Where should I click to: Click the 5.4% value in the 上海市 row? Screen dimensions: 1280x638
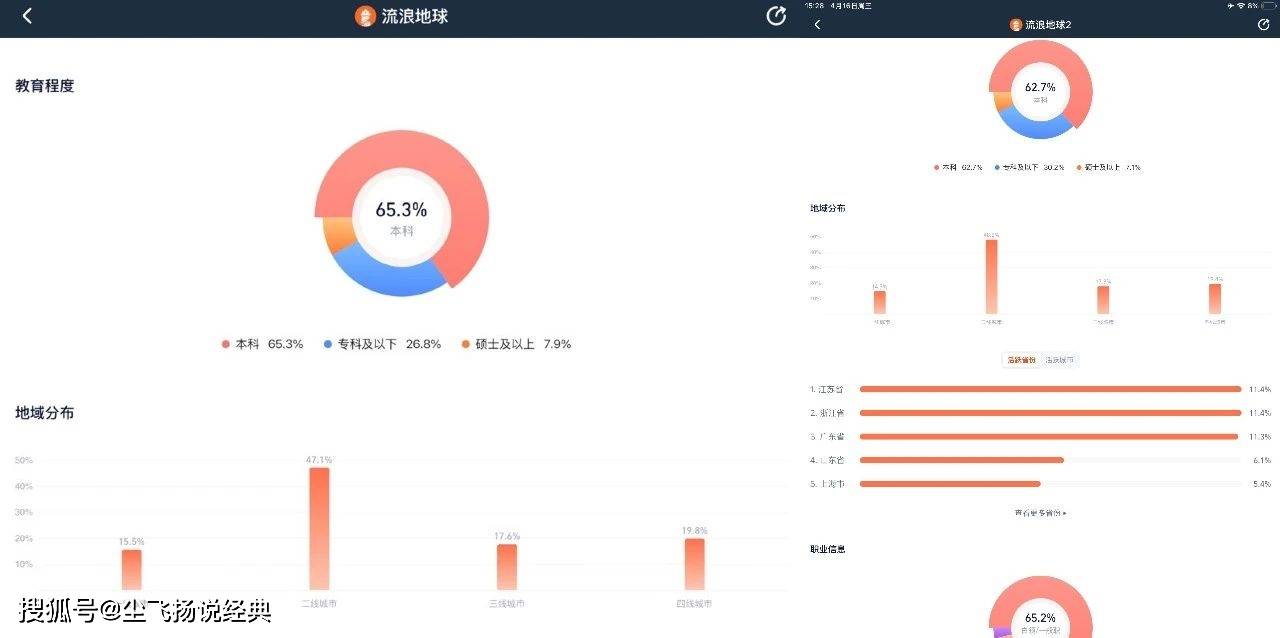(x=1262, y=484)
